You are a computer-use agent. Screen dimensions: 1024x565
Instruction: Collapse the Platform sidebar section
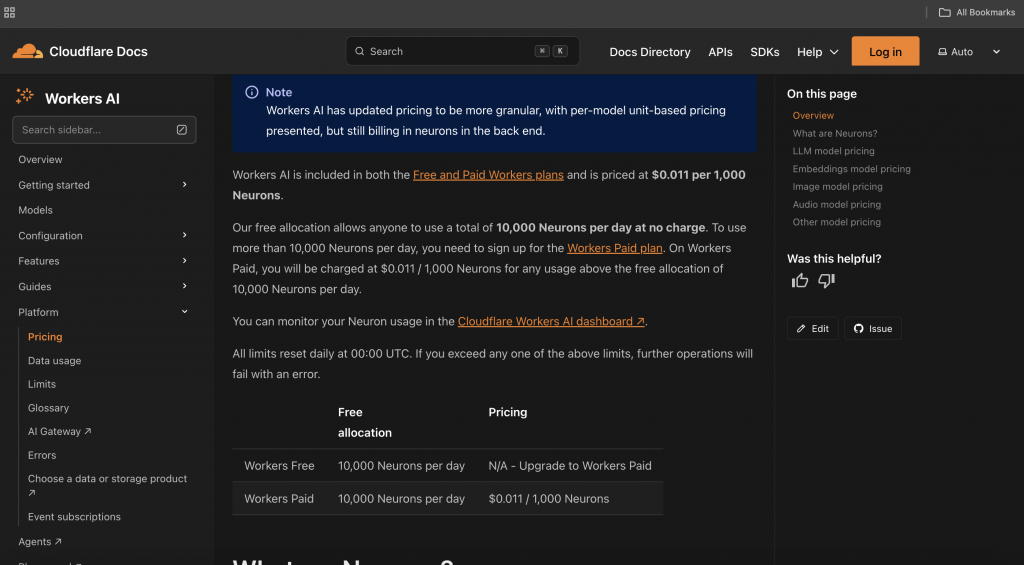184,312
